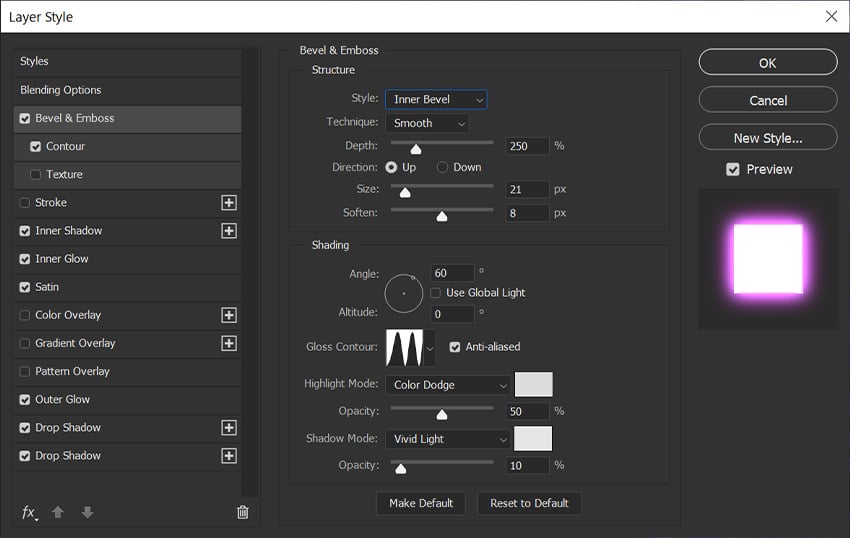Select Blending Options in the left list
The width and height of the screenshot is (850, 538).
(x=61, y=90)
